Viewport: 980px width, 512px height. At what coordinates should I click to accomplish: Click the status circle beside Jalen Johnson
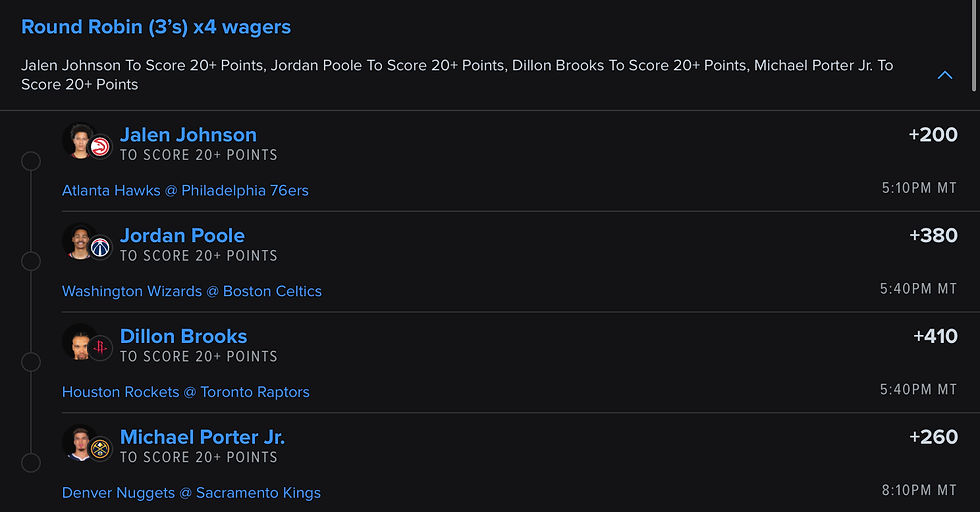(31, 161)
